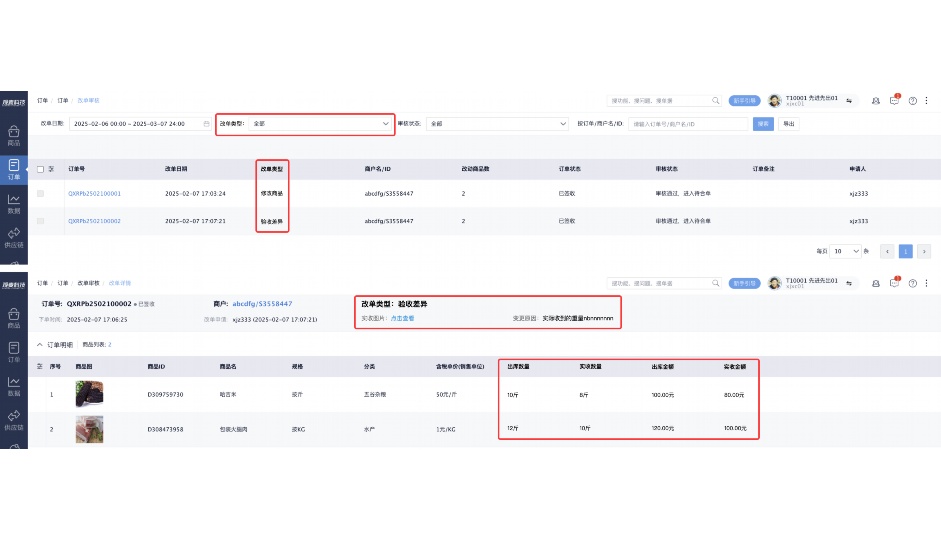Check the box for order QXRPb2502100002
Screen dimensions: 941x540
40,220
